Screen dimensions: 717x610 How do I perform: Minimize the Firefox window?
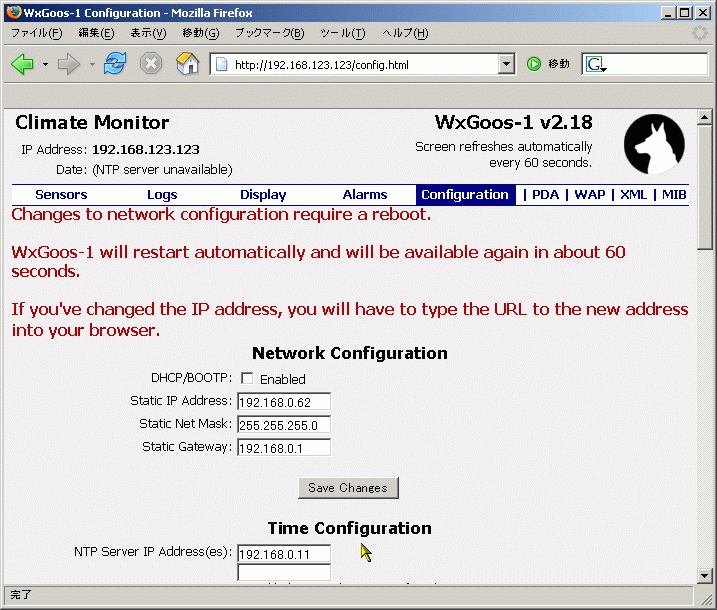click(669, 13)
